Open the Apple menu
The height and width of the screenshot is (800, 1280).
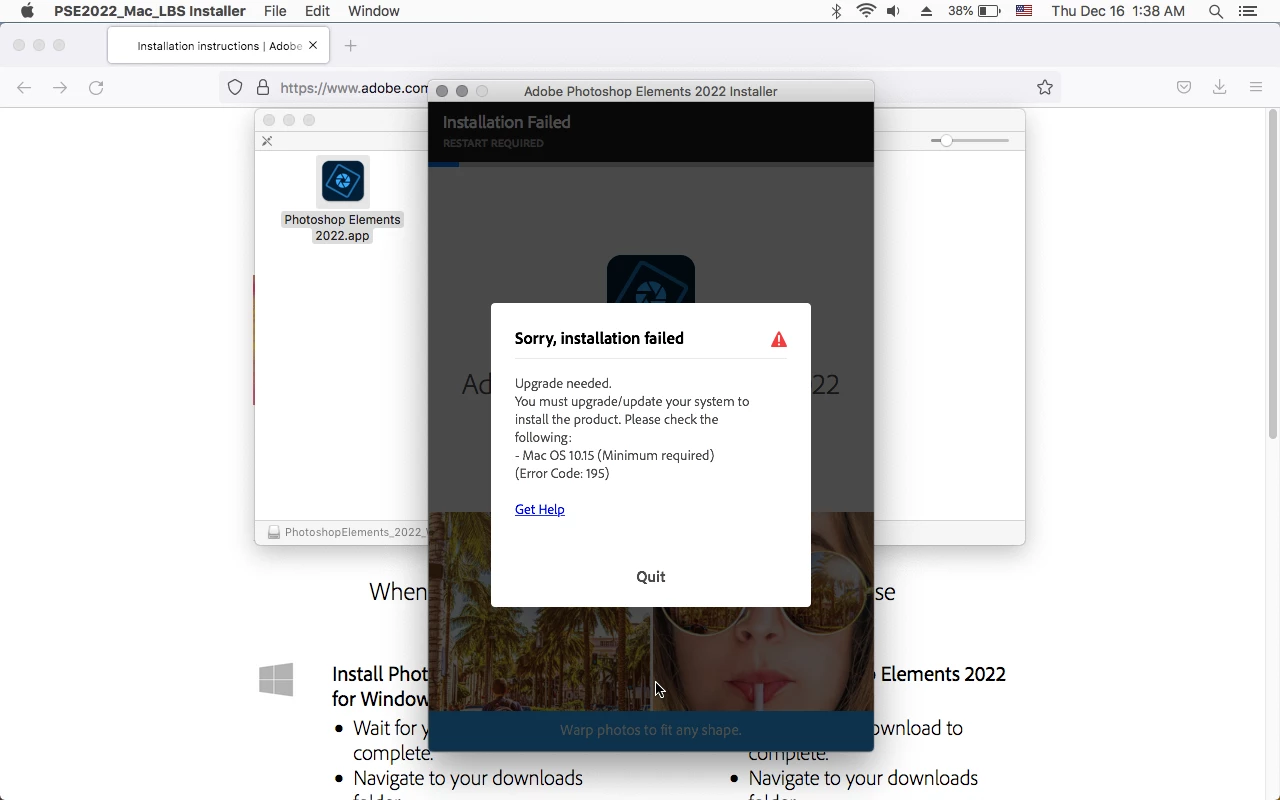pyautogui.click(x=27, y=11)
